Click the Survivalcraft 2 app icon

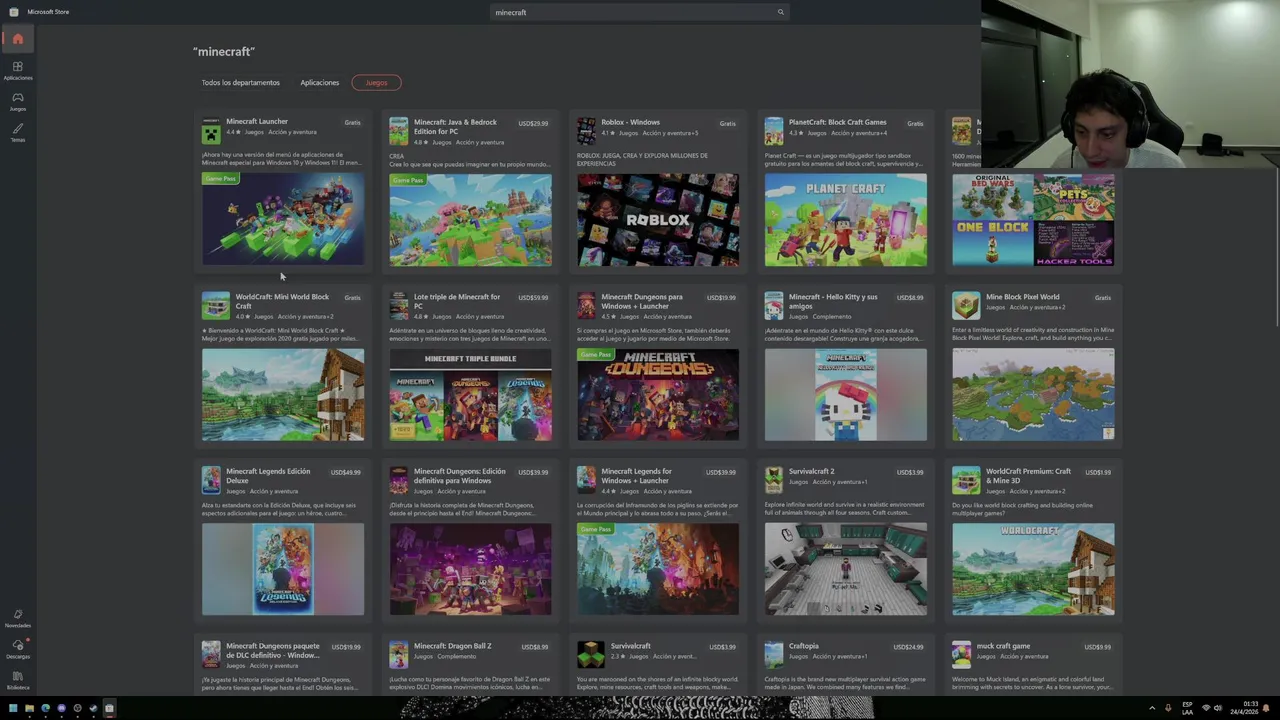pos(773,480)
